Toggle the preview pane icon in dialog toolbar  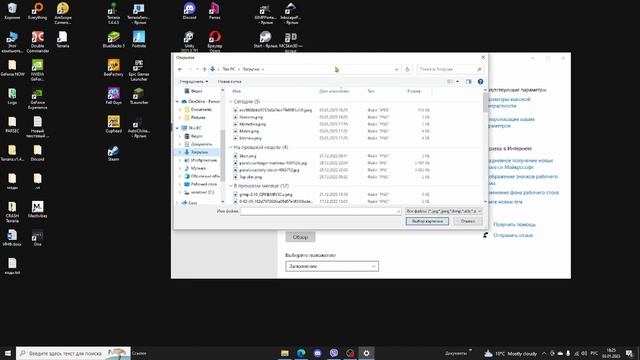[468, 82]
